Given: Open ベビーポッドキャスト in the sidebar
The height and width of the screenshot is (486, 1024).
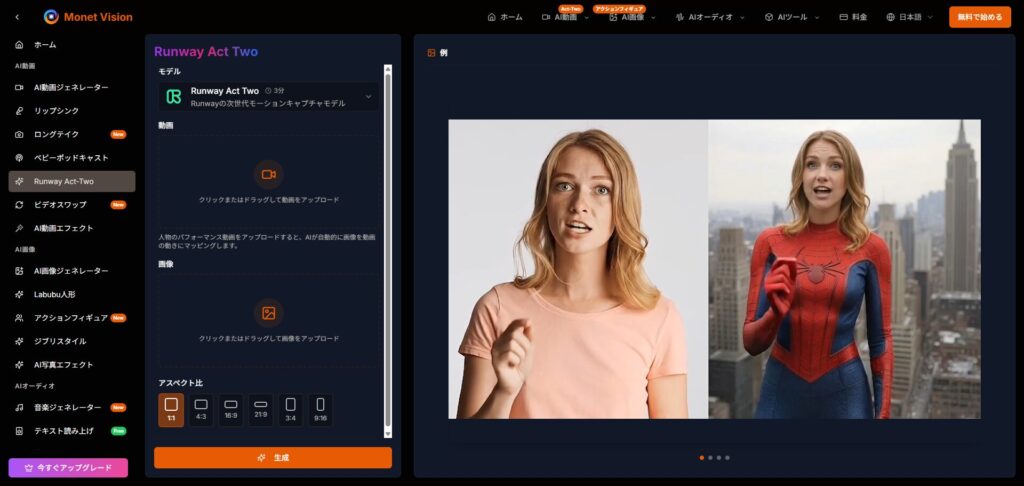Looking at the screenshot, I should pyautogui.click(x=71, y=158).
